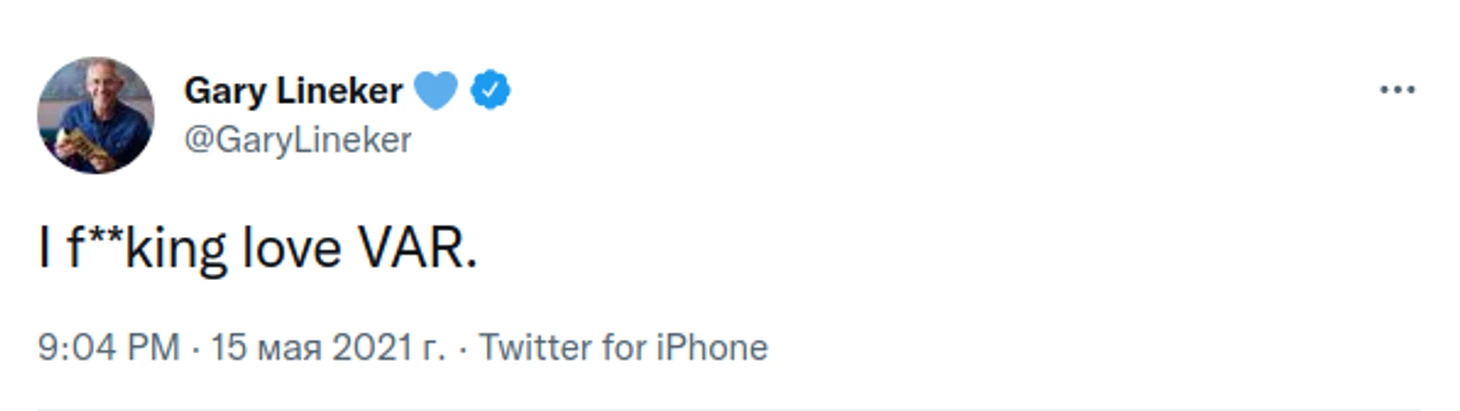Viewport: 1460px width, 411px height.
Task: Click the "Twitter for iPhone" source link
Action: (x=623, y=347)
